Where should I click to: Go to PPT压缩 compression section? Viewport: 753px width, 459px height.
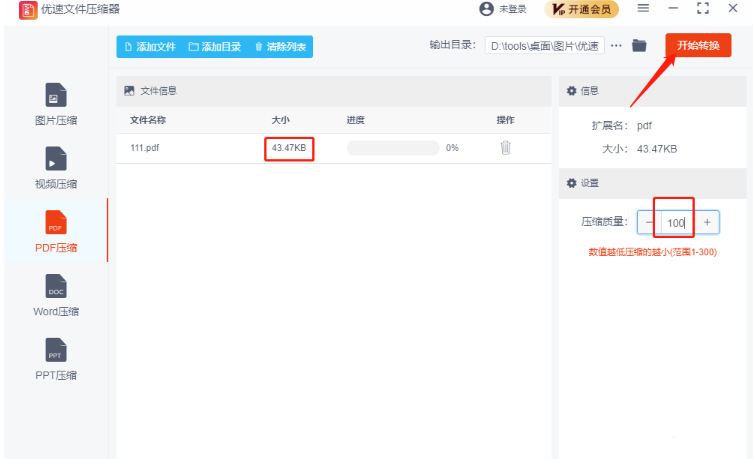pyautogui.click(x=56, y=359)
